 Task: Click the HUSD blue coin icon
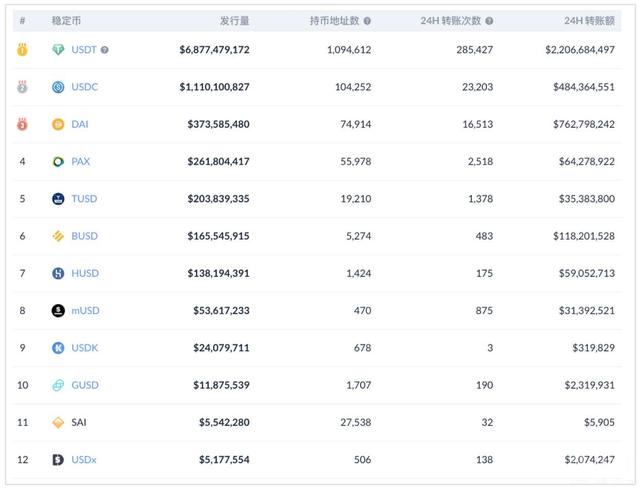coord(58,273)
